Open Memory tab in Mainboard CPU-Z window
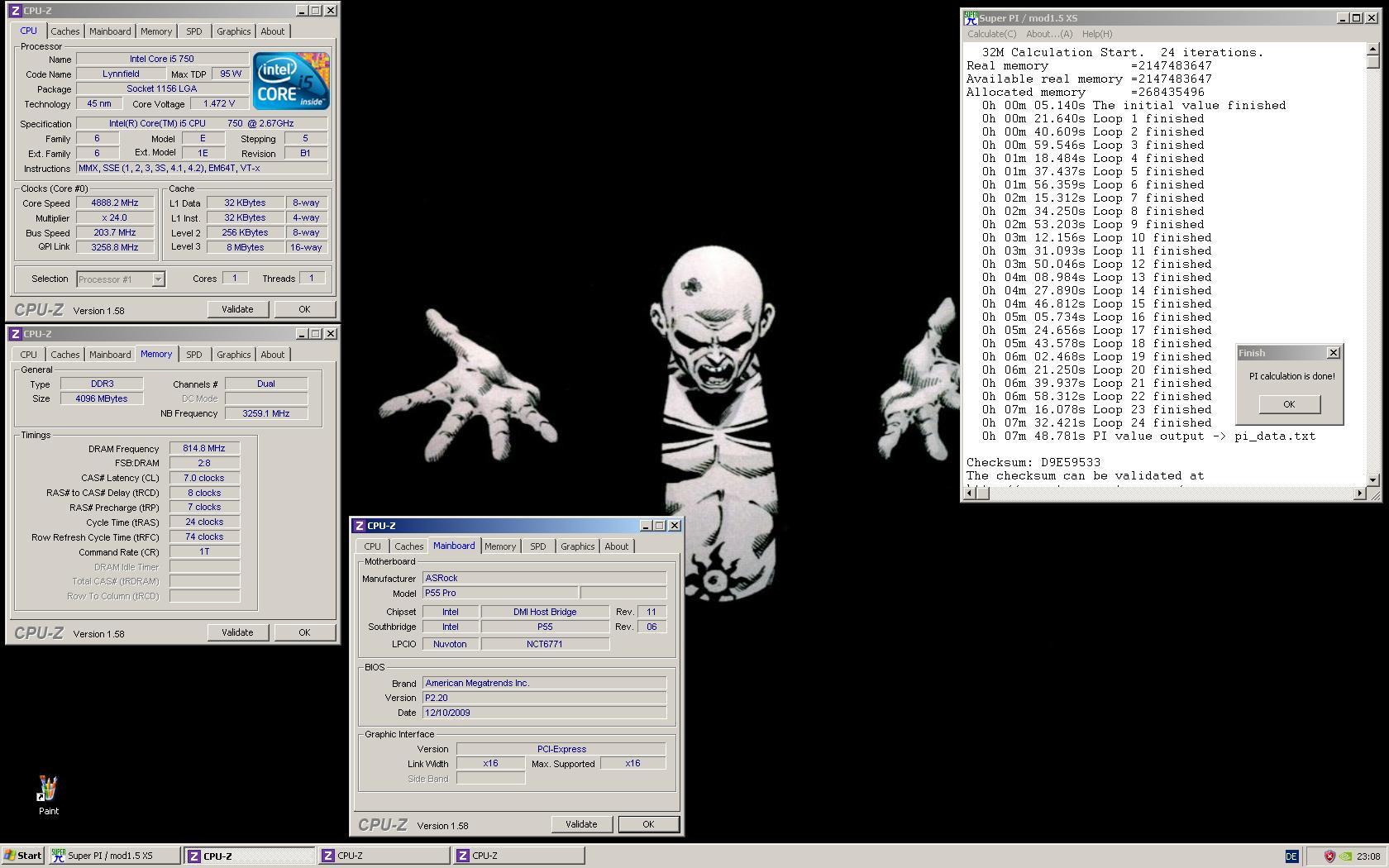 pos(500,546)
